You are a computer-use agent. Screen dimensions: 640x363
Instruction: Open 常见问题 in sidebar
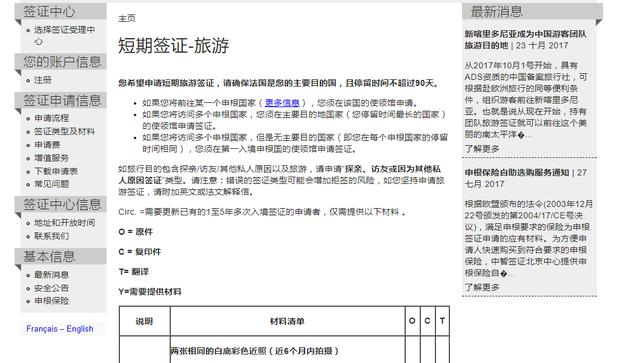click(x=51, y=184)
